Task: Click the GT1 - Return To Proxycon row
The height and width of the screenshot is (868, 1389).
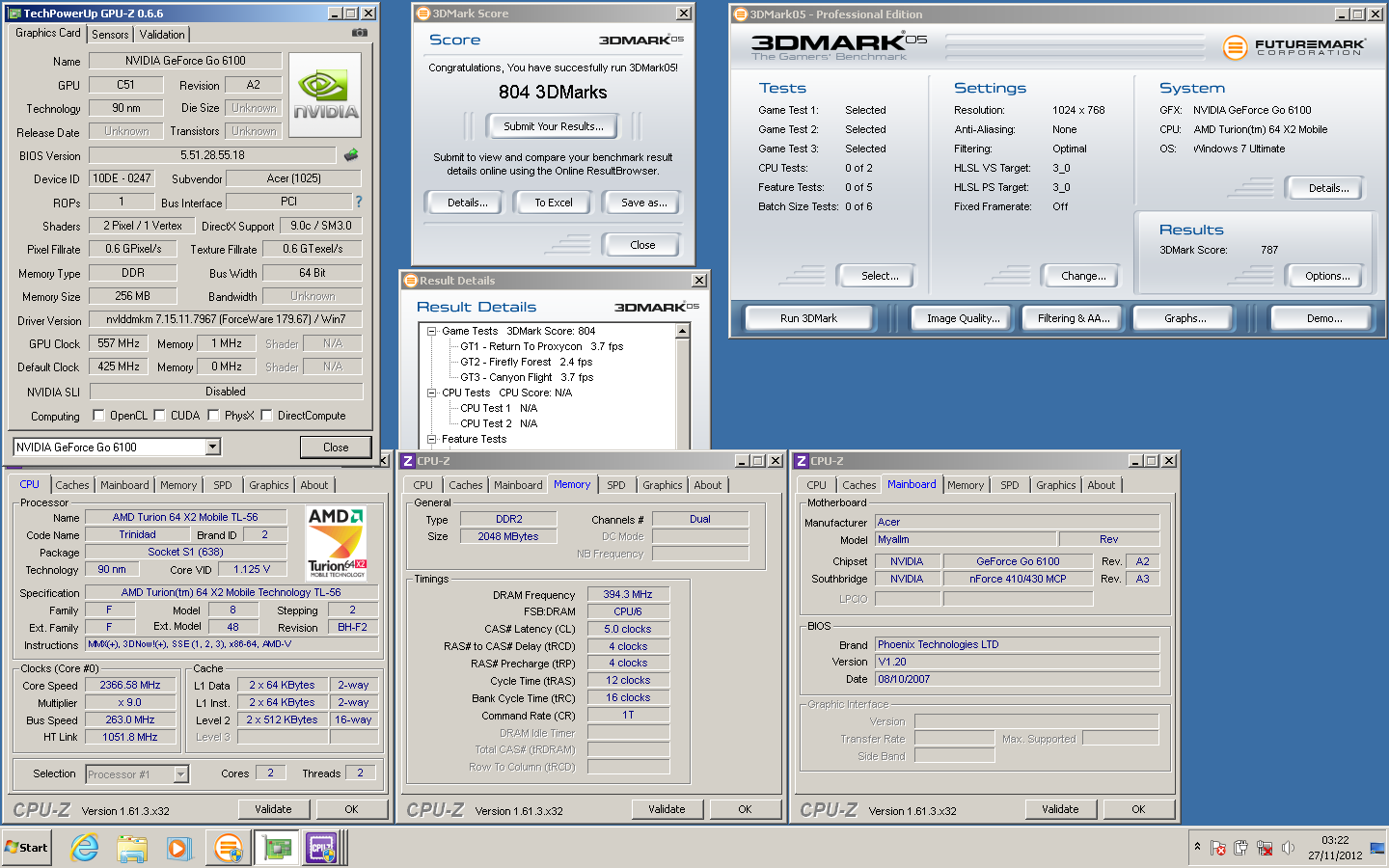Action: (x=541, y=346)
